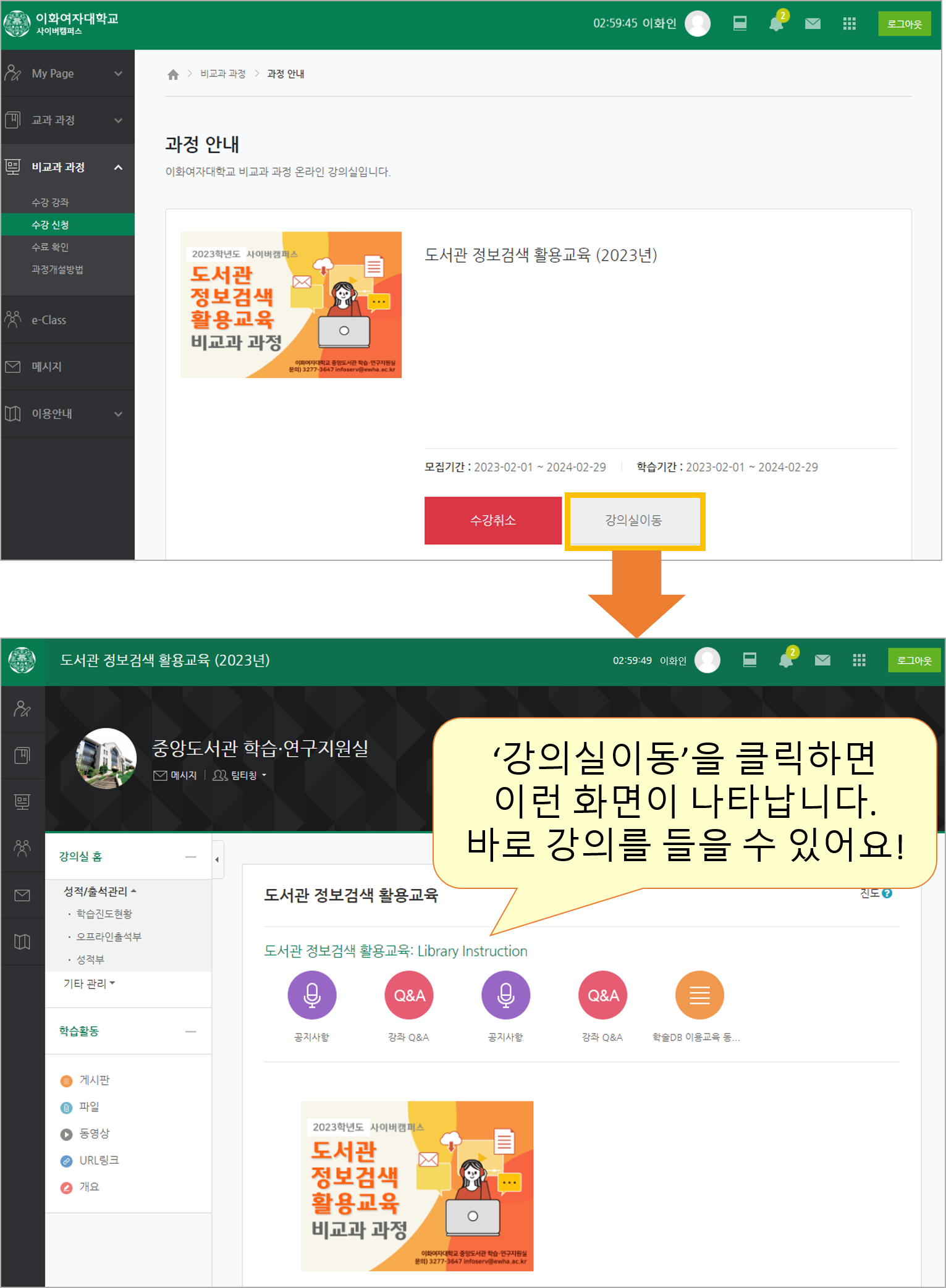Open URL링크 in 학습활동
946x1288 pixels.
90,1160
